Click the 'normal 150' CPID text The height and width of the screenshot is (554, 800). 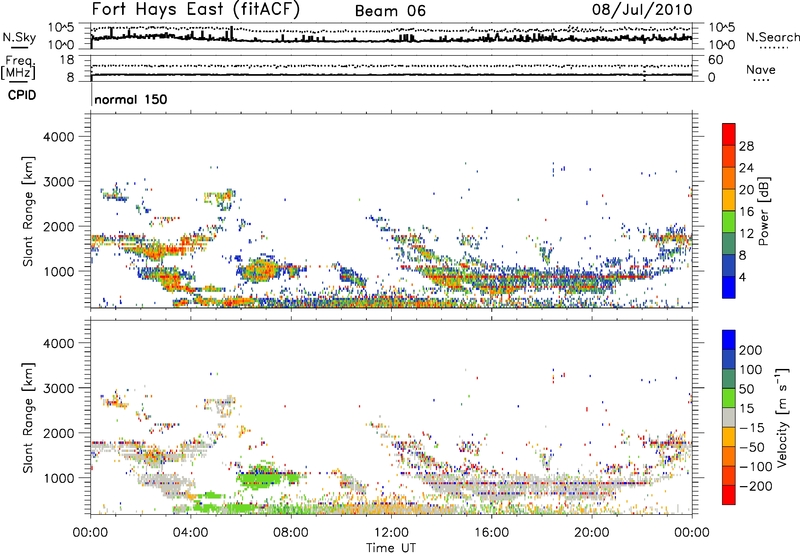click(x=131, y=99)
